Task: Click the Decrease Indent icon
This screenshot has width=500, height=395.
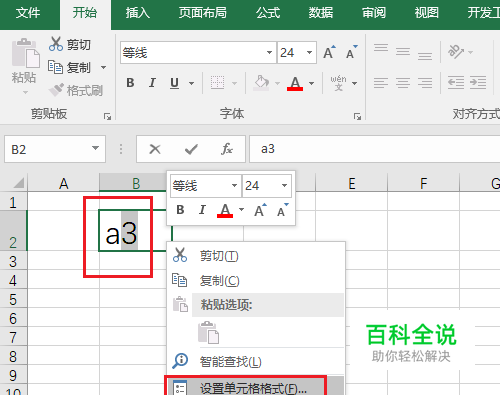Action: click(x=456, y=83)
